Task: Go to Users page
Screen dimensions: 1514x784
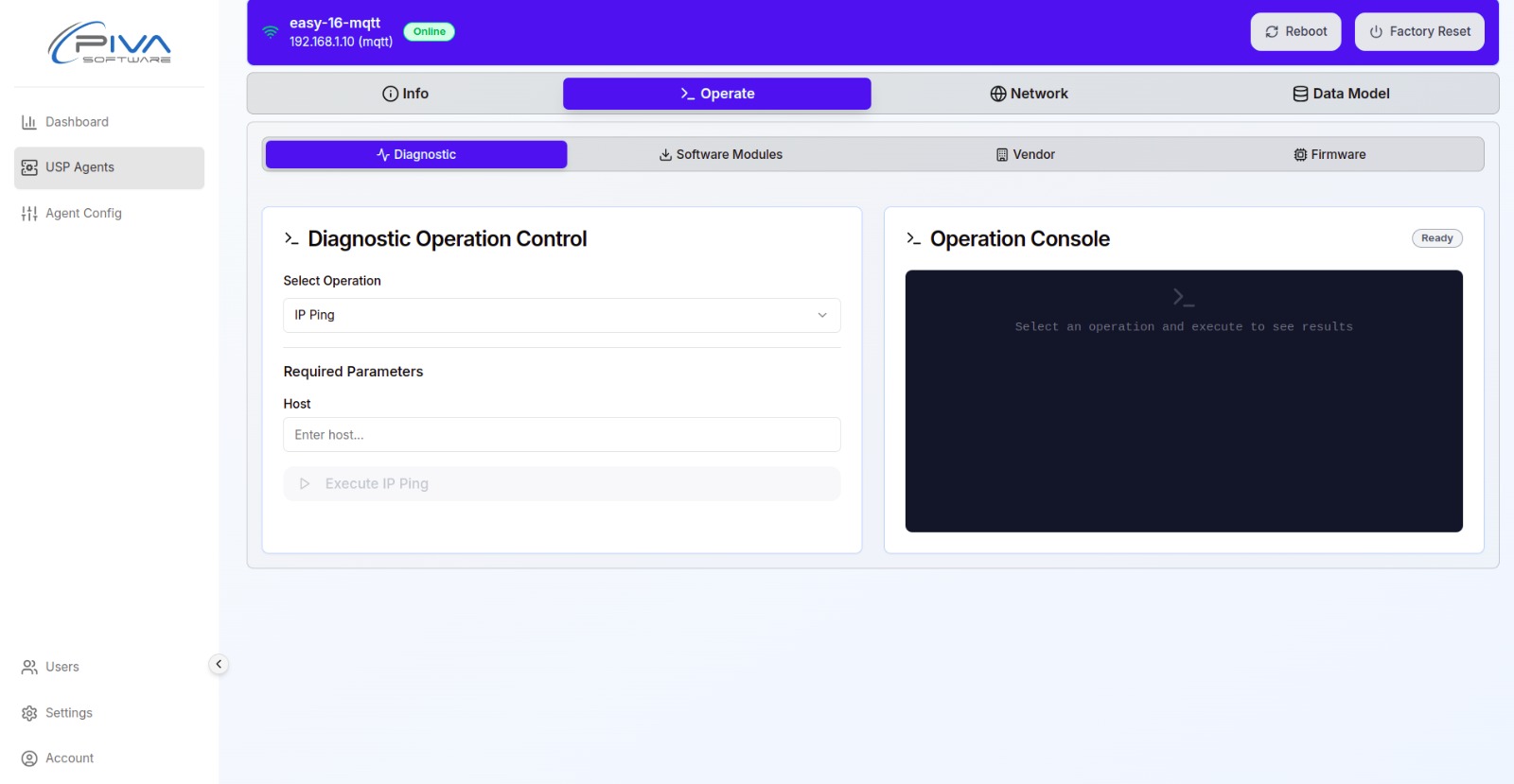Action: pos(62,667)
